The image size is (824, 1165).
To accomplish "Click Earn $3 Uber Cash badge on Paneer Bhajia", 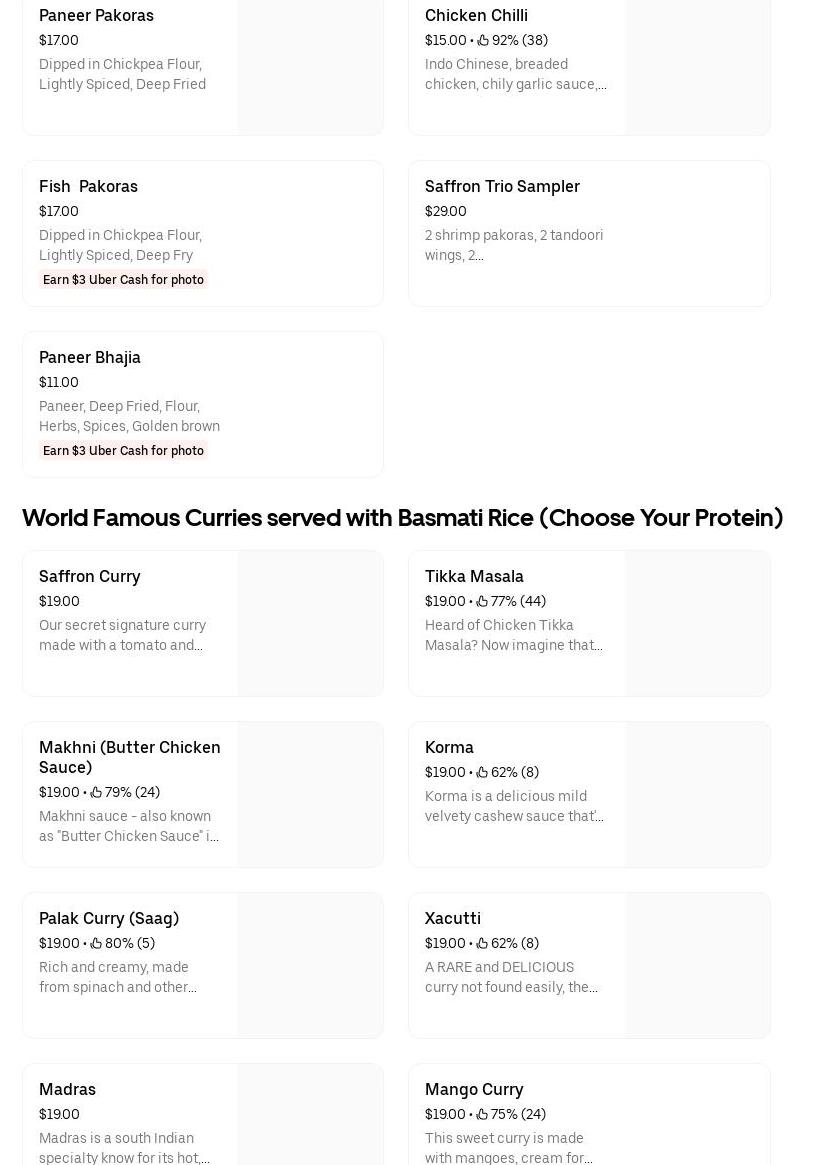I will pos(123,450).
